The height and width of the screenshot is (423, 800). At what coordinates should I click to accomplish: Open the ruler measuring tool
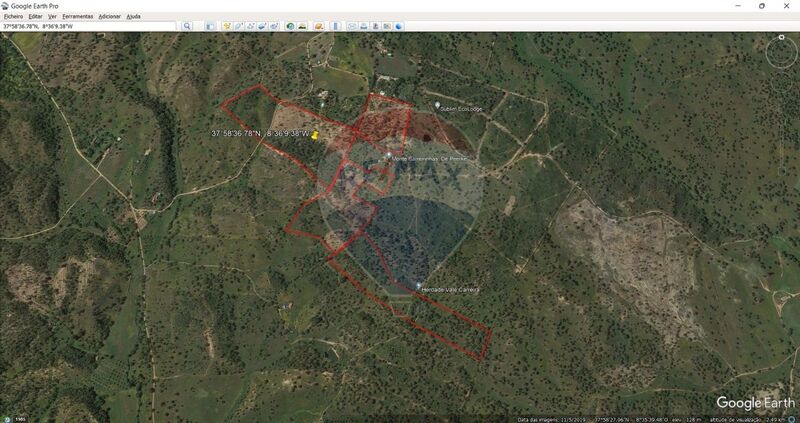click(x=335, y=26)
